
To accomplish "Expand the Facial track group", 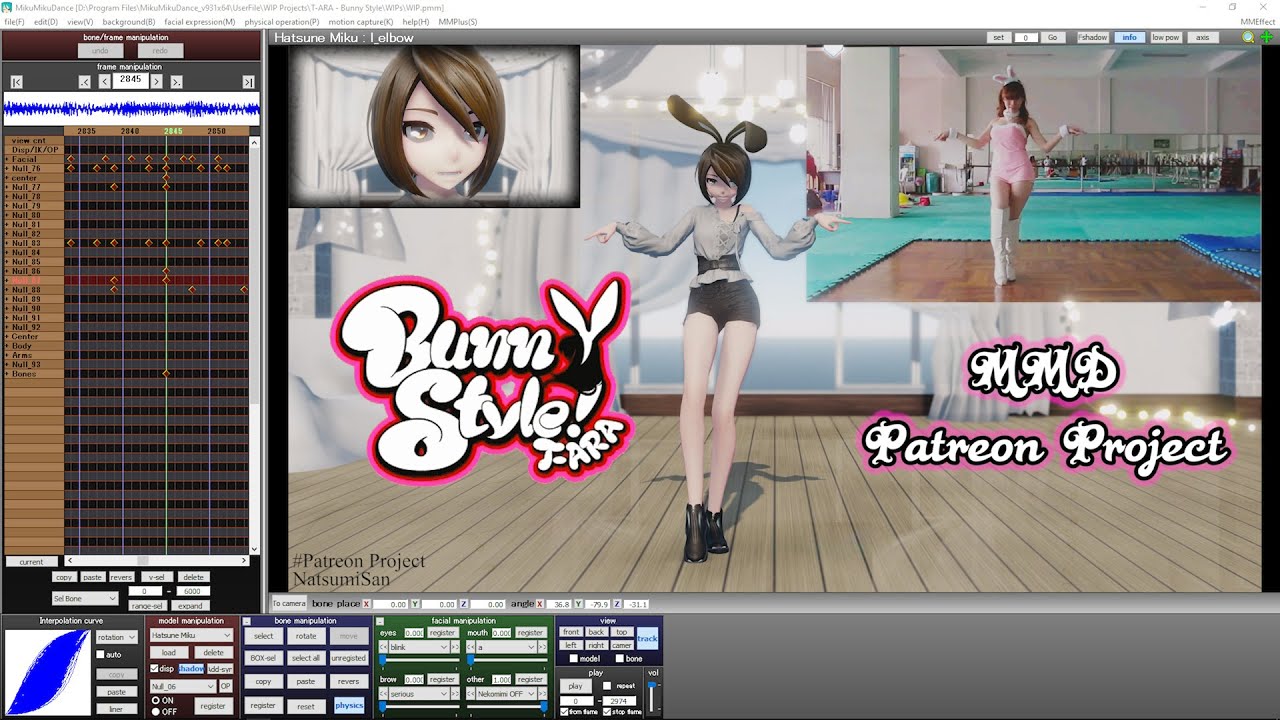I will (x=7, y=159).
